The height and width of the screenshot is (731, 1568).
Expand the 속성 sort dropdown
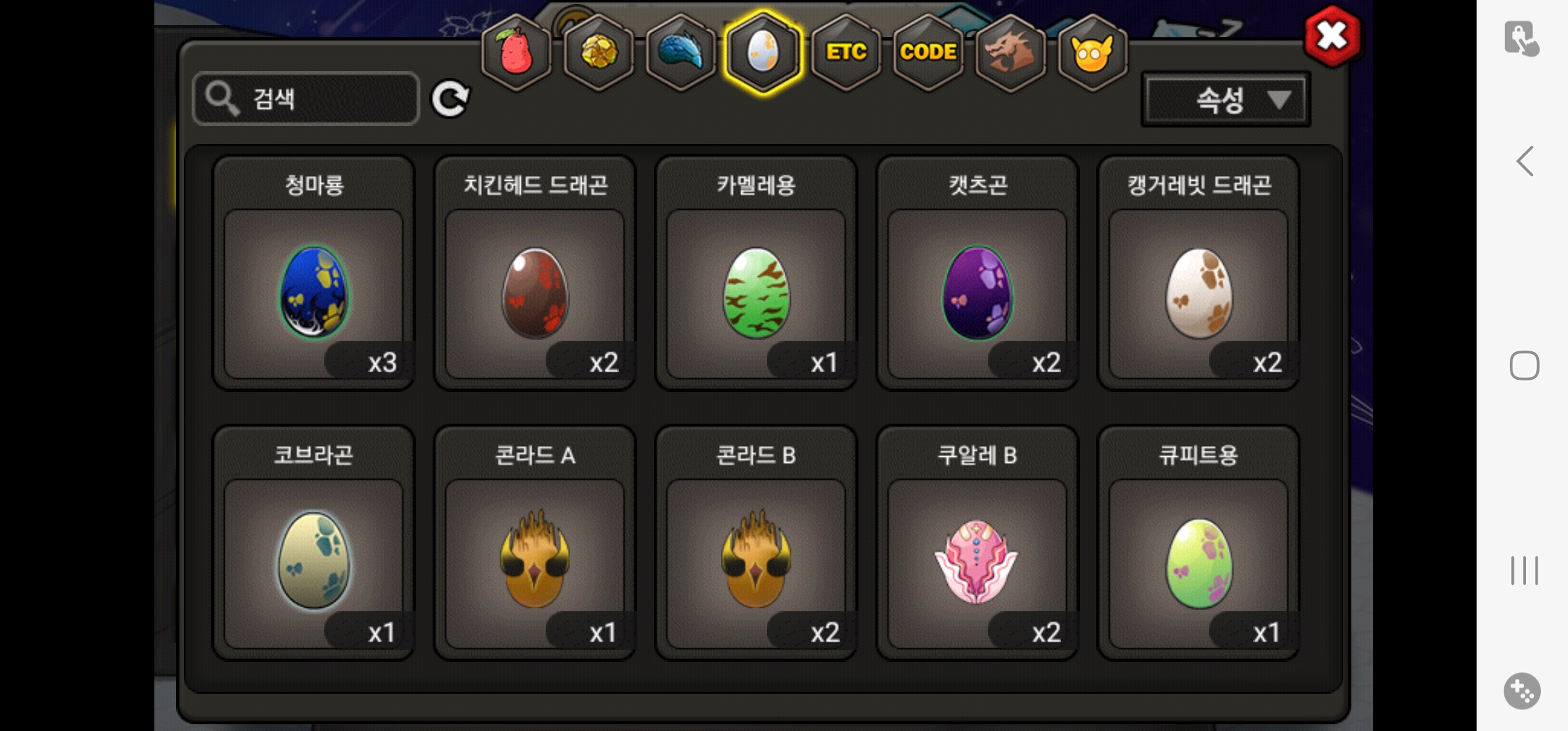pos(1226,99)
